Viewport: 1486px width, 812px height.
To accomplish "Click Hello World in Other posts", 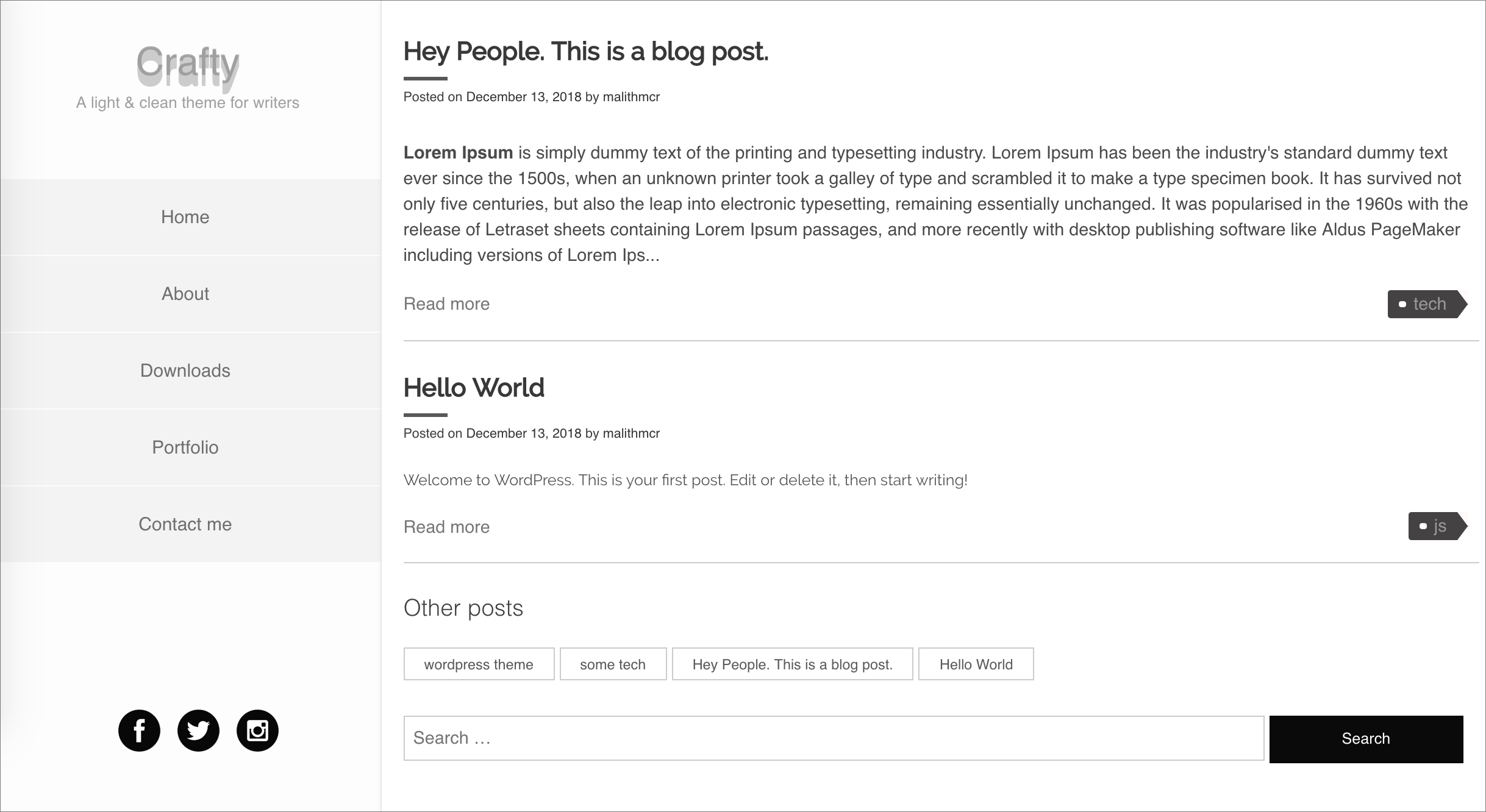I will click(x=976, y=664).
